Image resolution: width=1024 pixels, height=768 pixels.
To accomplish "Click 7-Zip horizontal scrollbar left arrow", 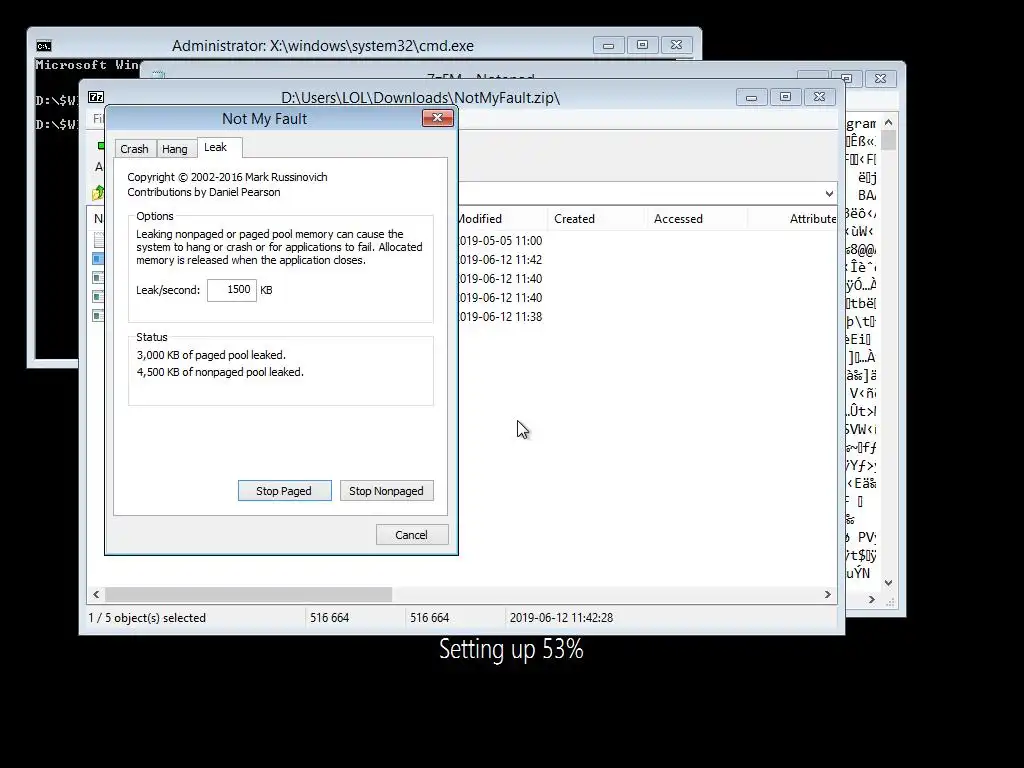I will click(97, 594).
